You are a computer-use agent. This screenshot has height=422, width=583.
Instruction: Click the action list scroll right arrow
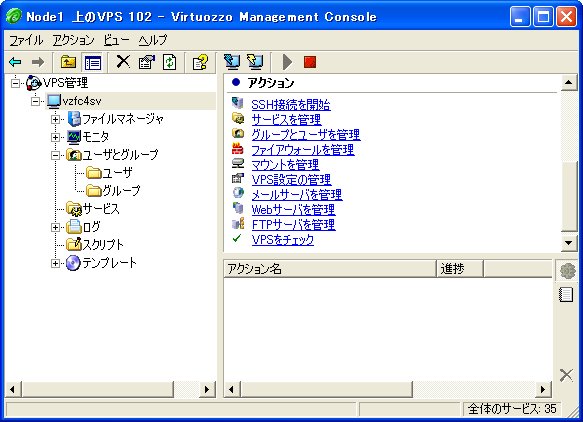(543, 390)
